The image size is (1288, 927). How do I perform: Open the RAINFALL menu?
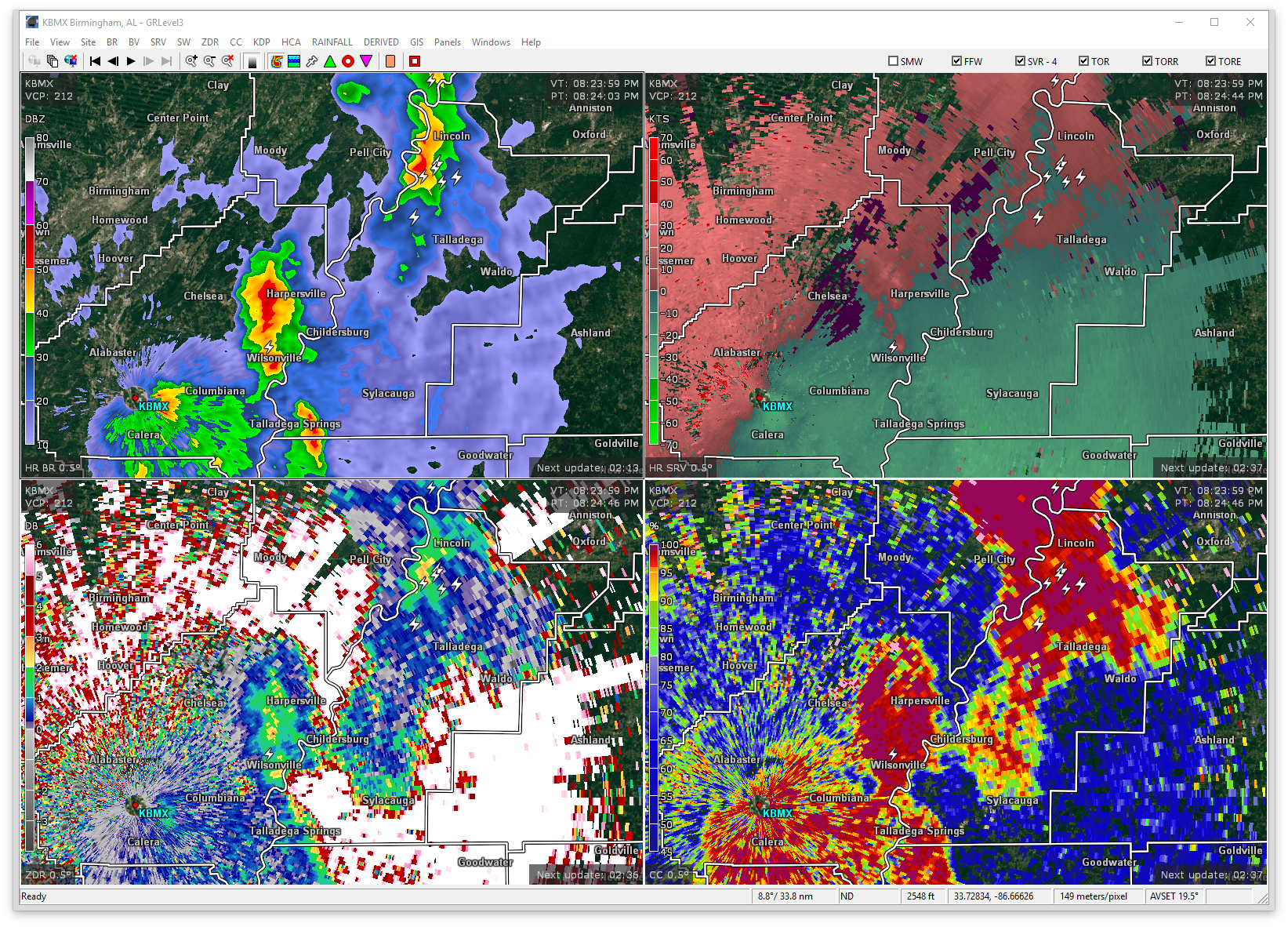click(x=332, y=42)
